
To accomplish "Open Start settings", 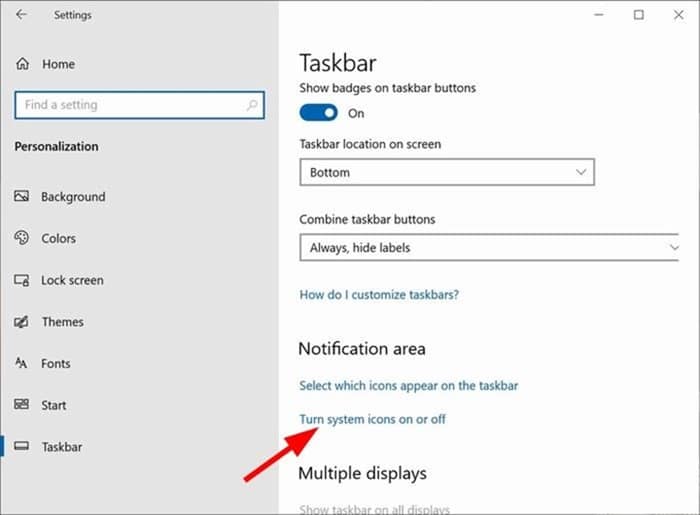I will [x=54, y=405].
